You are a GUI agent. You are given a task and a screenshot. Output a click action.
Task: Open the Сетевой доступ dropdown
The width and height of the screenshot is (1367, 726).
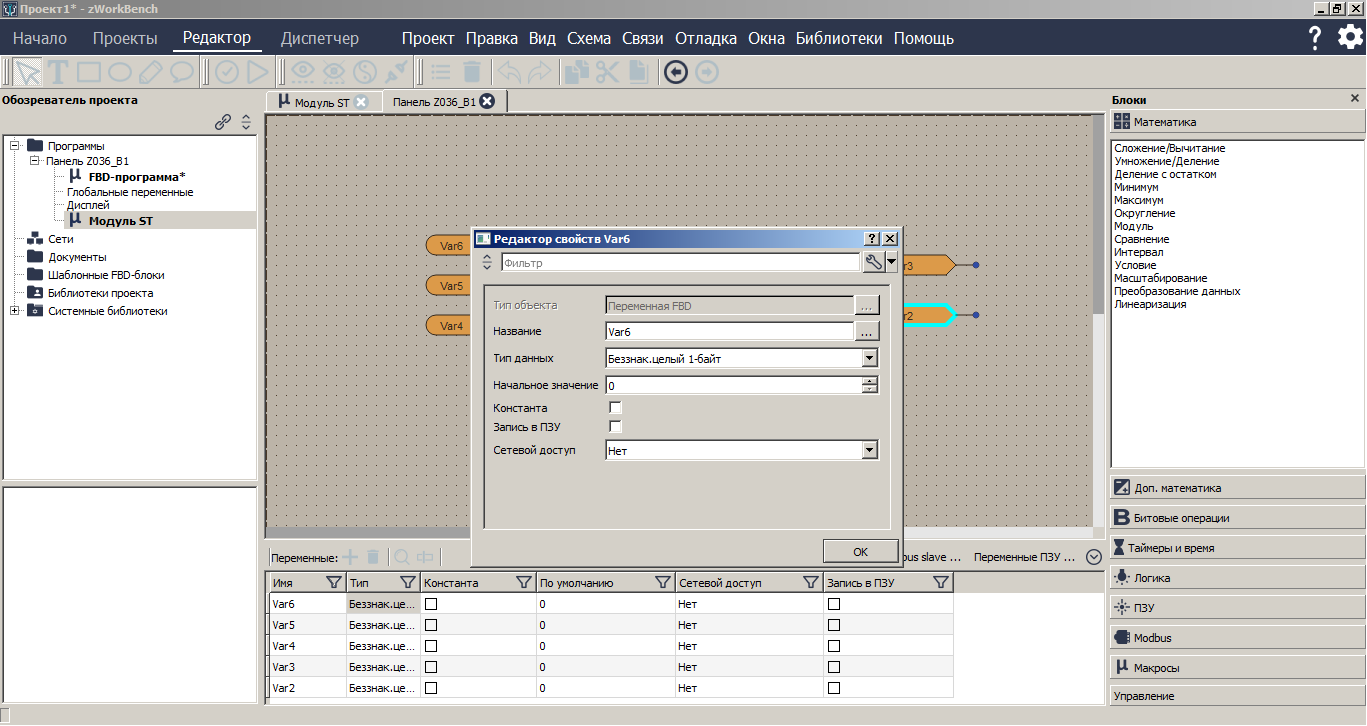click(x=870, y=449)
